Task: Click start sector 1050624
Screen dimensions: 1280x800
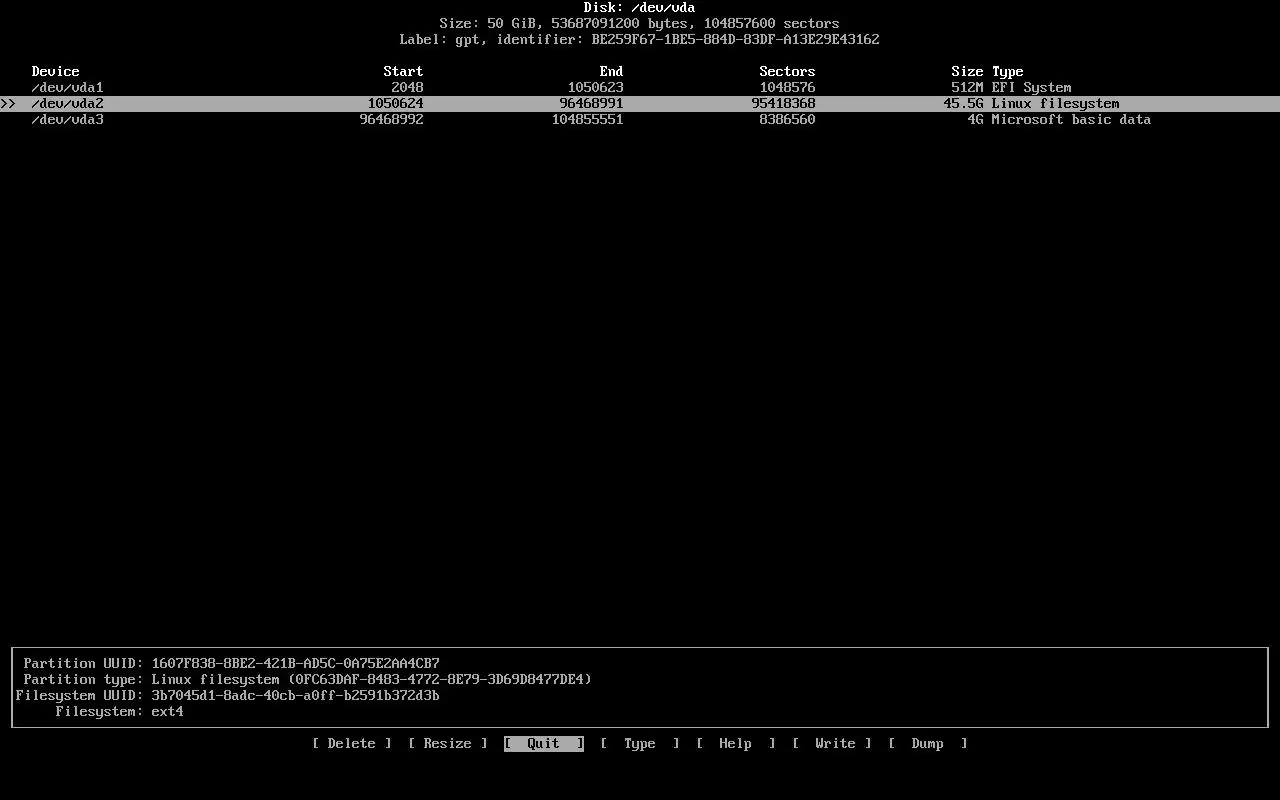Action: pyautogui.click(x=395, y=103)
